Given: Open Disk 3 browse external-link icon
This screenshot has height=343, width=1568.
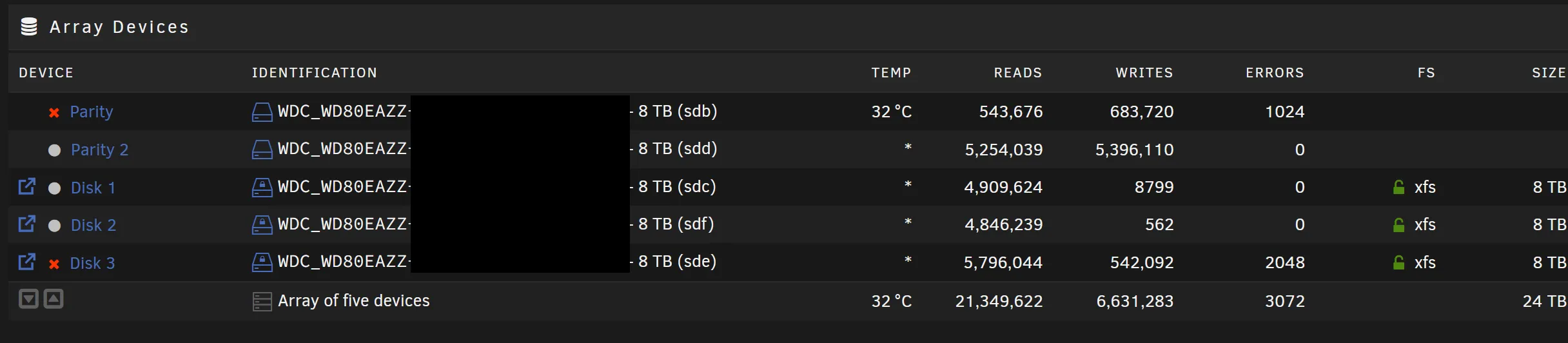Looking at the screenshot, I should (26, 262).
